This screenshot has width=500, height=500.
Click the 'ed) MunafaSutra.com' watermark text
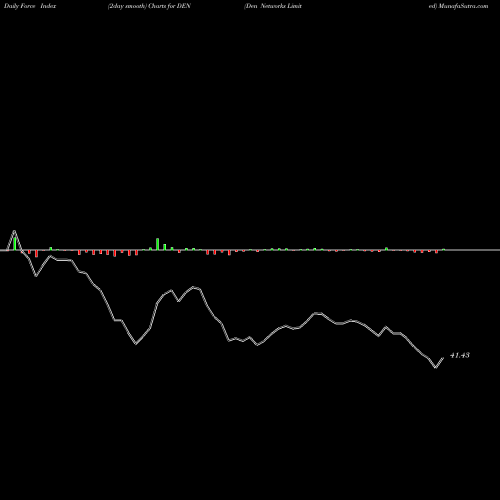tap(458, 6)
